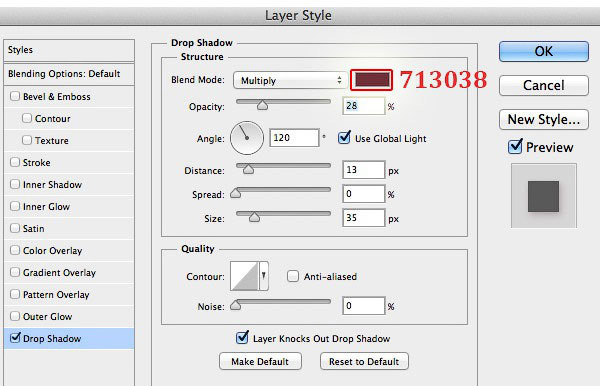Open the Outer Glow settings row

click(69, 317)
